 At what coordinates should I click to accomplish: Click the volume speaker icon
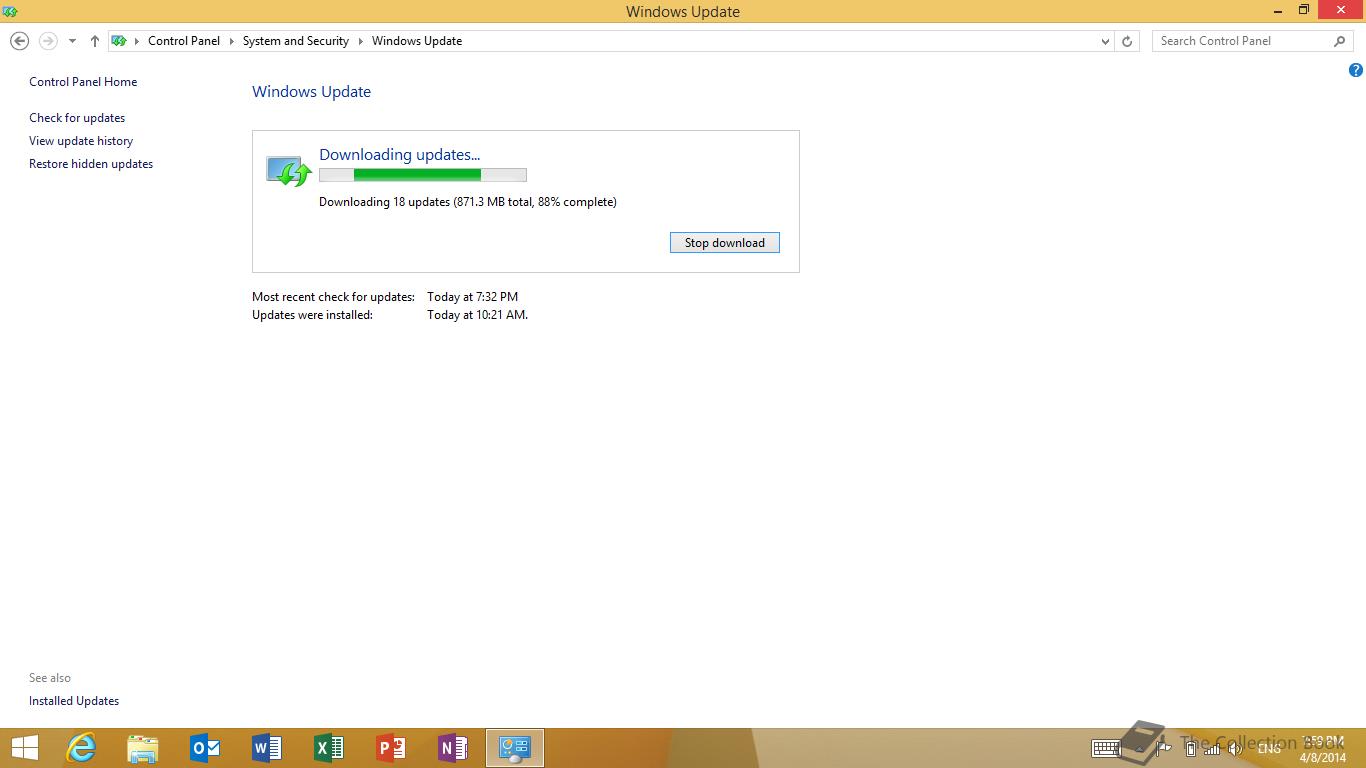point(1236,748)
